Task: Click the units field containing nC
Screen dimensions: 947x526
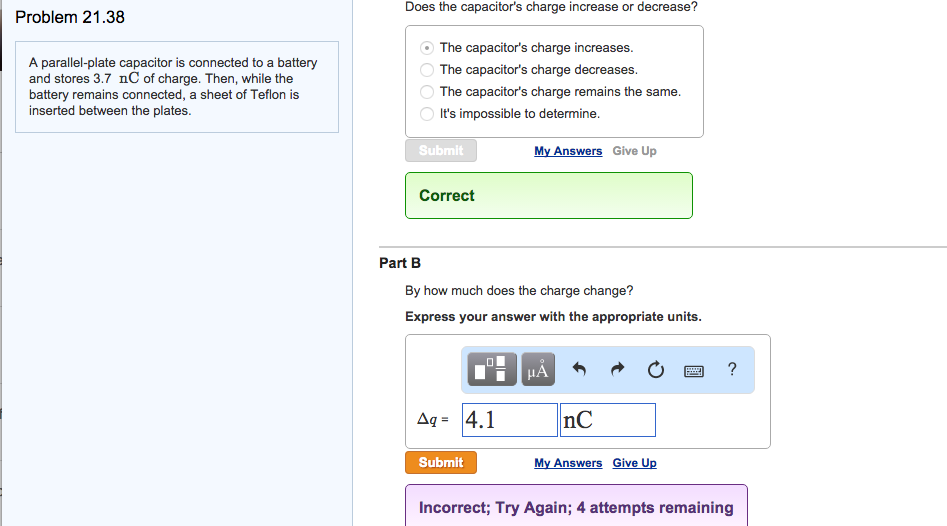Action: pos(607,420)
